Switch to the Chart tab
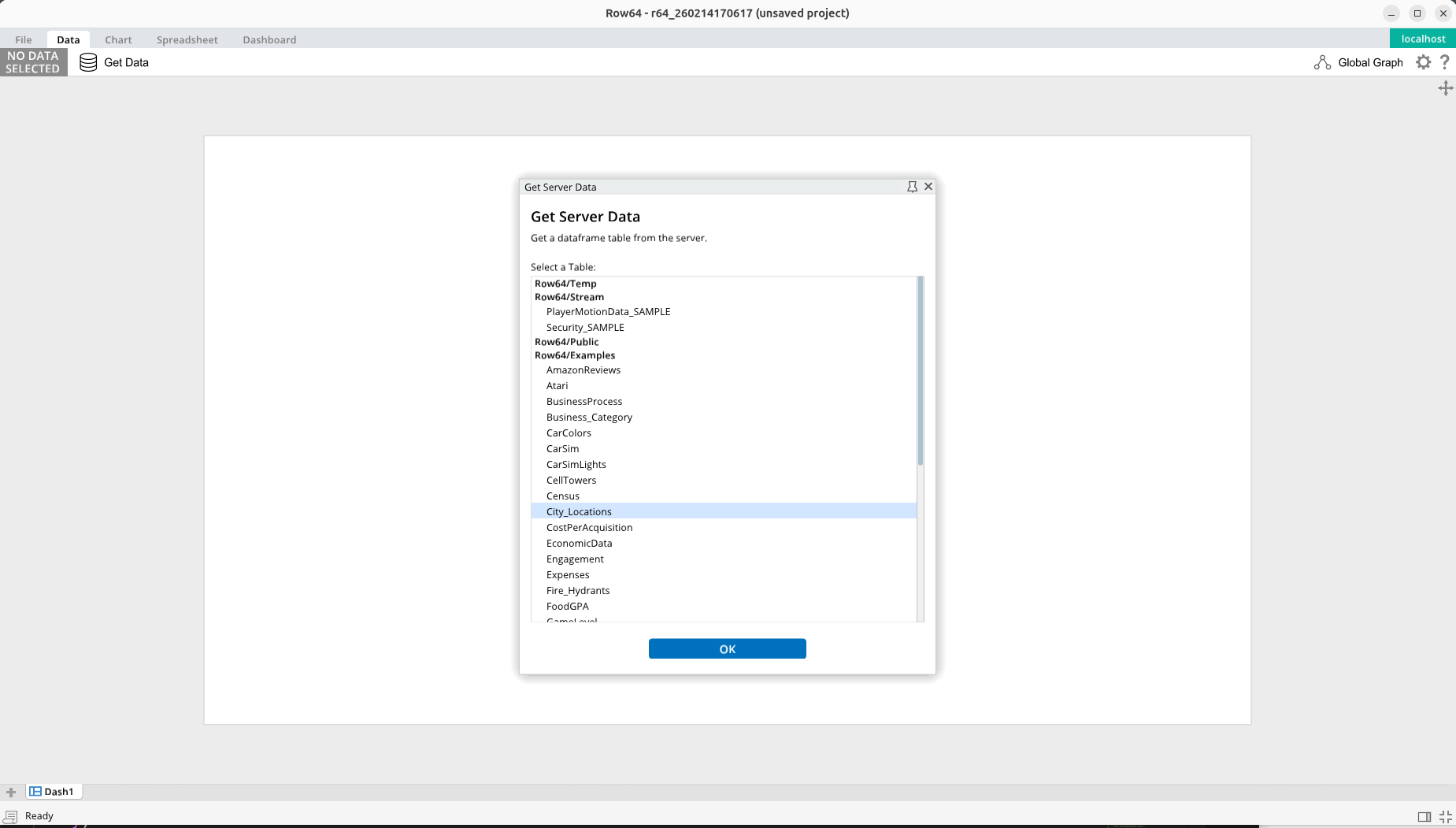Viewport: 1456px width, 828px height. [118, 39]
